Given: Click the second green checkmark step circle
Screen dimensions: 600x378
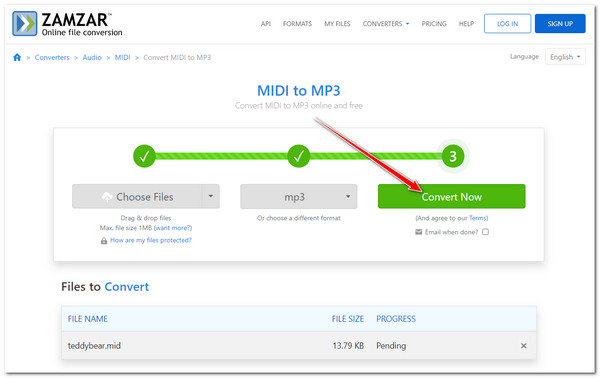Looking at the screenshot, I should click(298, 156).
